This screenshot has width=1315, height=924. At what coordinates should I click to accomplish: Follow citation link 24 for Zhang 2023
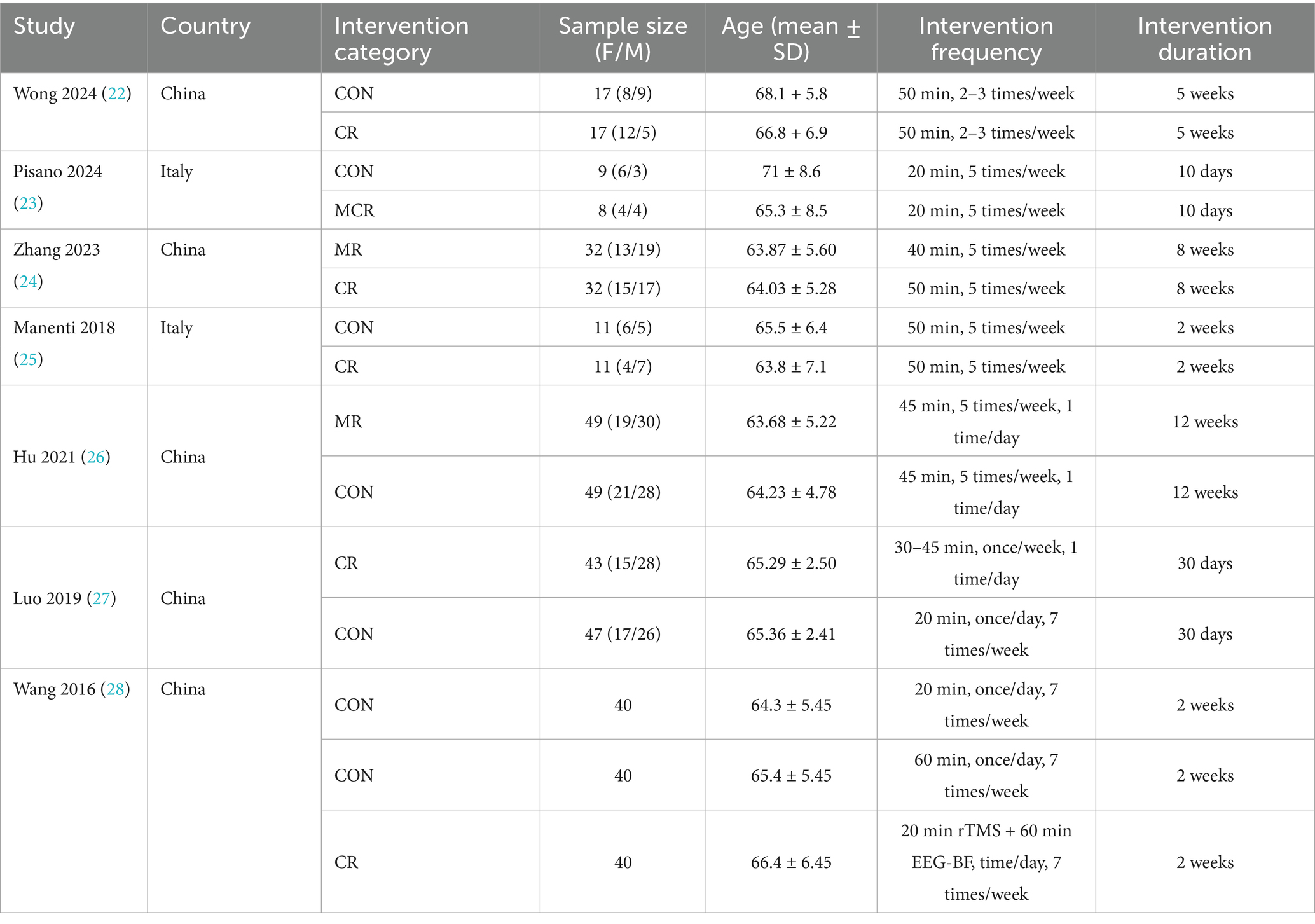28,282
